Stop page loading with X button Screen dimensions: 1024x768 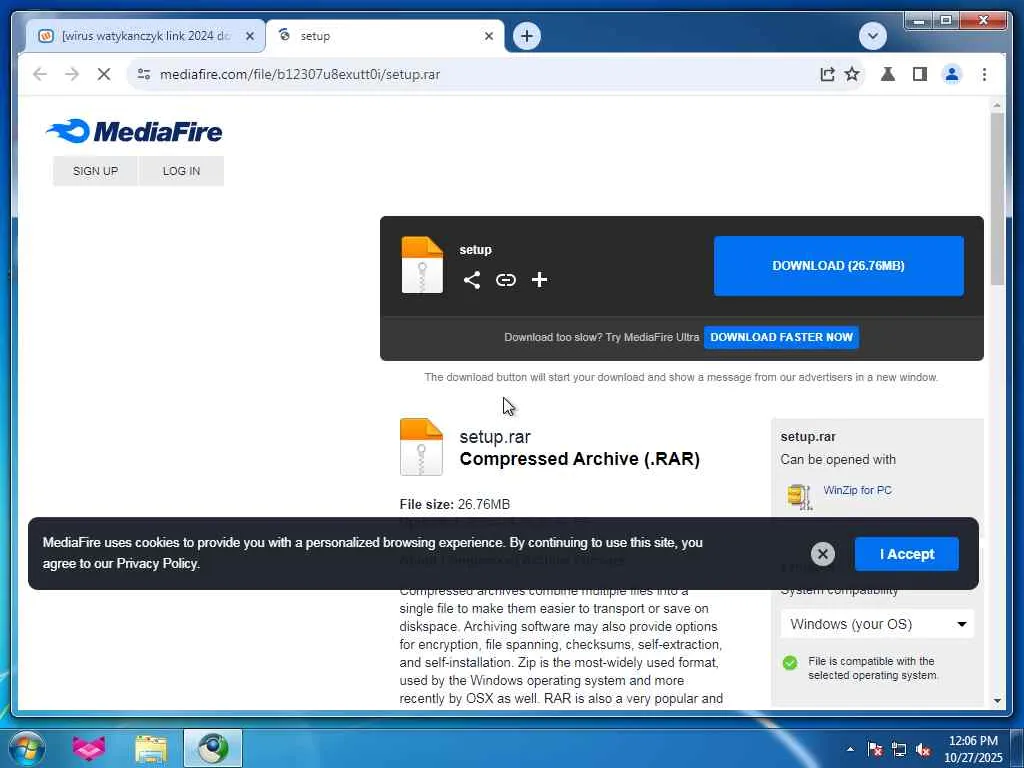[104, 74]
